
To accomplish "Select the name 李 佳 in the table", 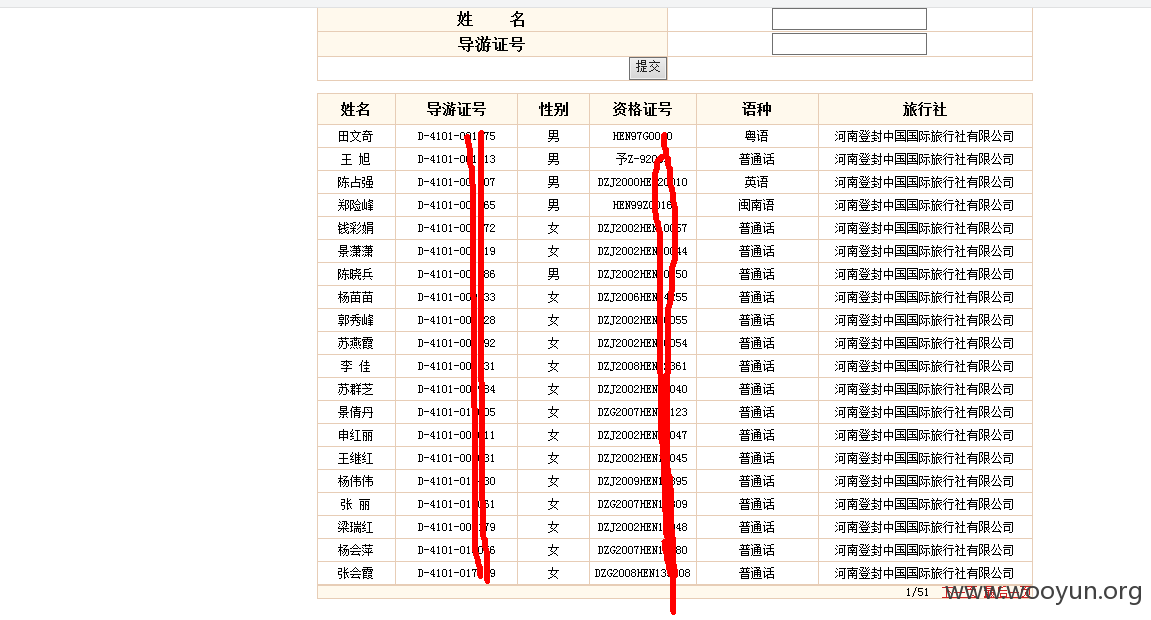I will pyautogui.click(x=356, y=366).
